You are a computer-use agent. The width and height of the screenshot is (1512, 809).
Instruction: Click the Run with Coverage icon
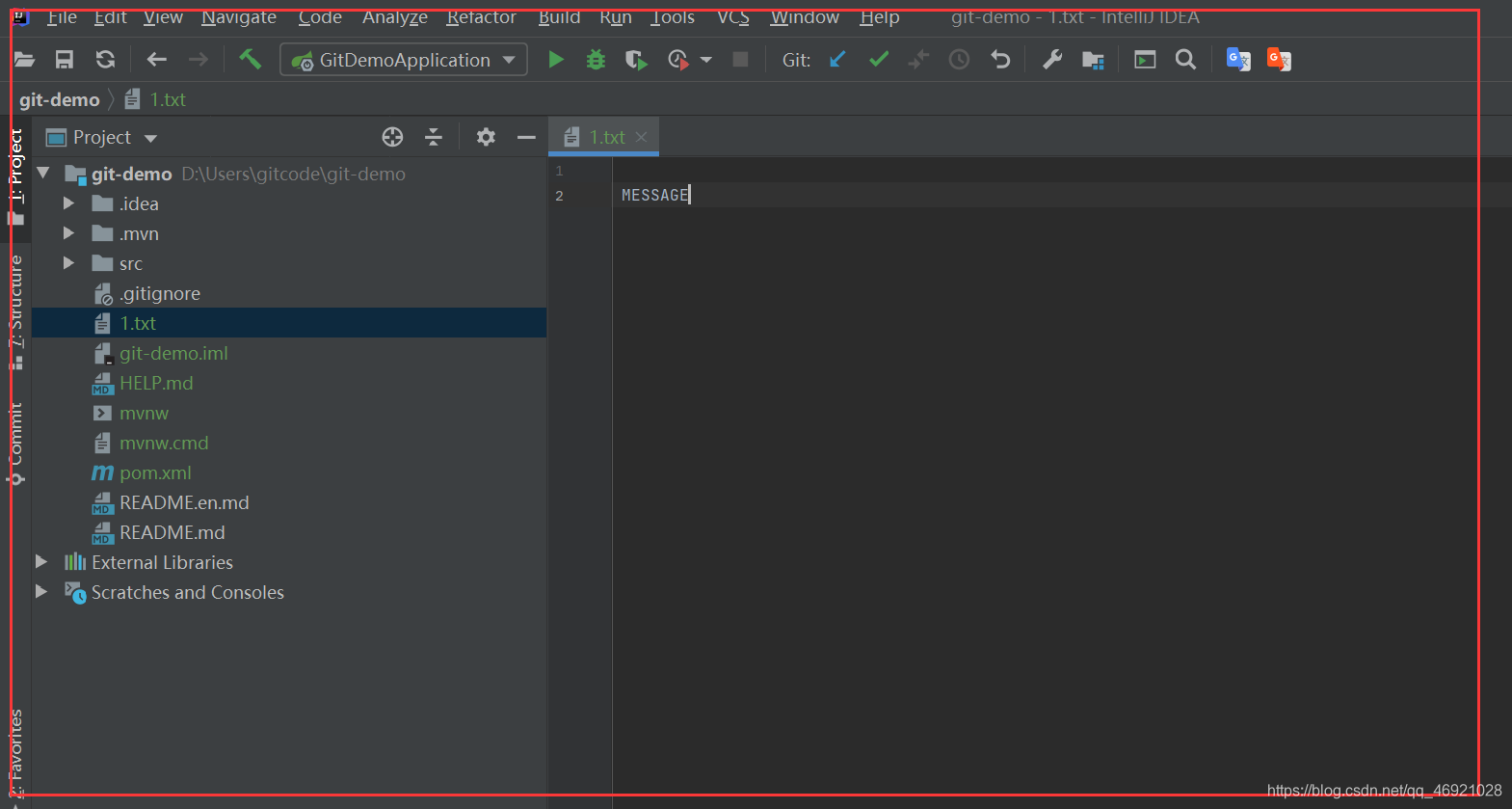636,60
